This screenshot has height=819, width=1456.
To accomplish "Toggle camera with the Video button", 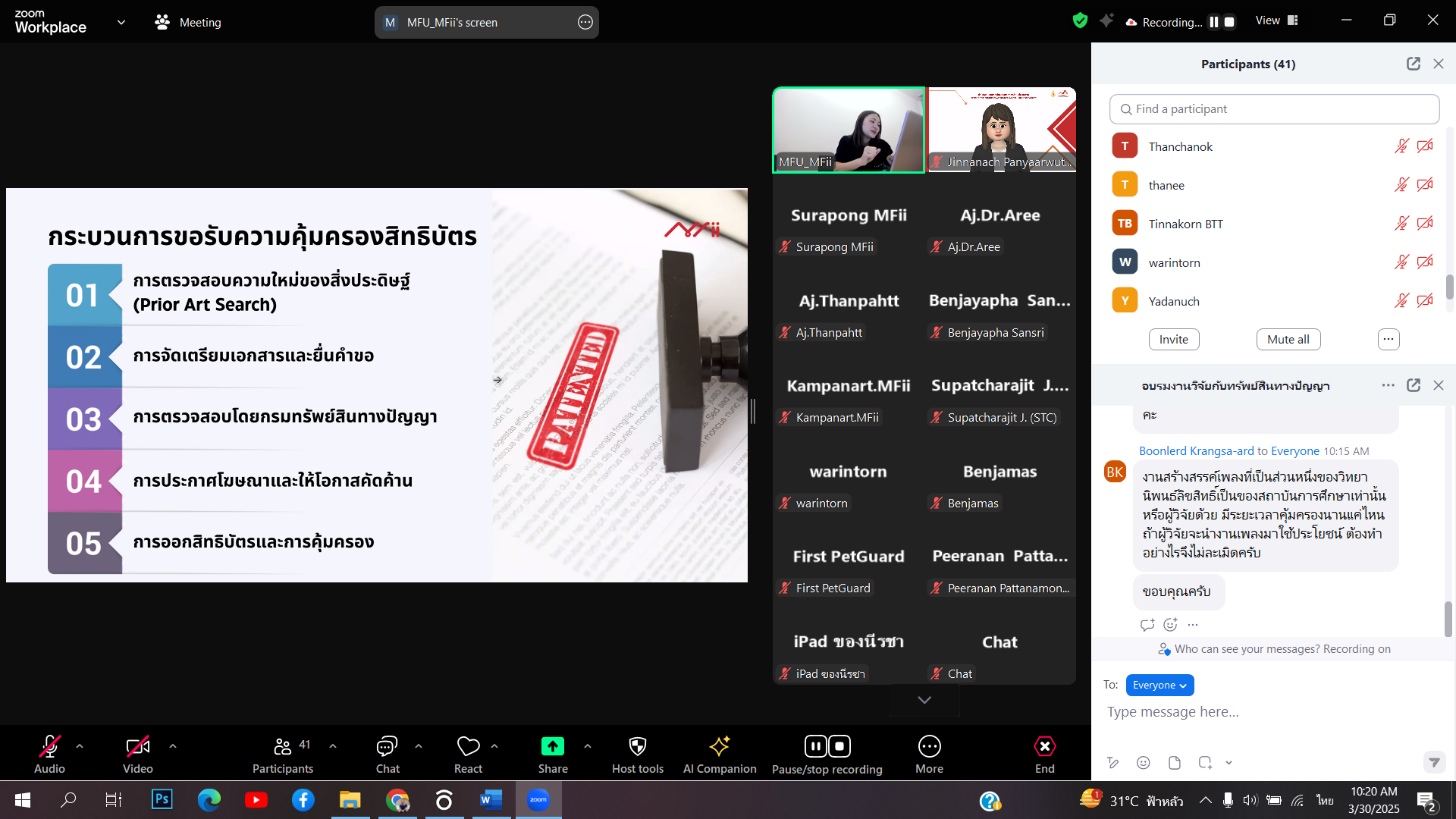I will (x=137, y=747).
